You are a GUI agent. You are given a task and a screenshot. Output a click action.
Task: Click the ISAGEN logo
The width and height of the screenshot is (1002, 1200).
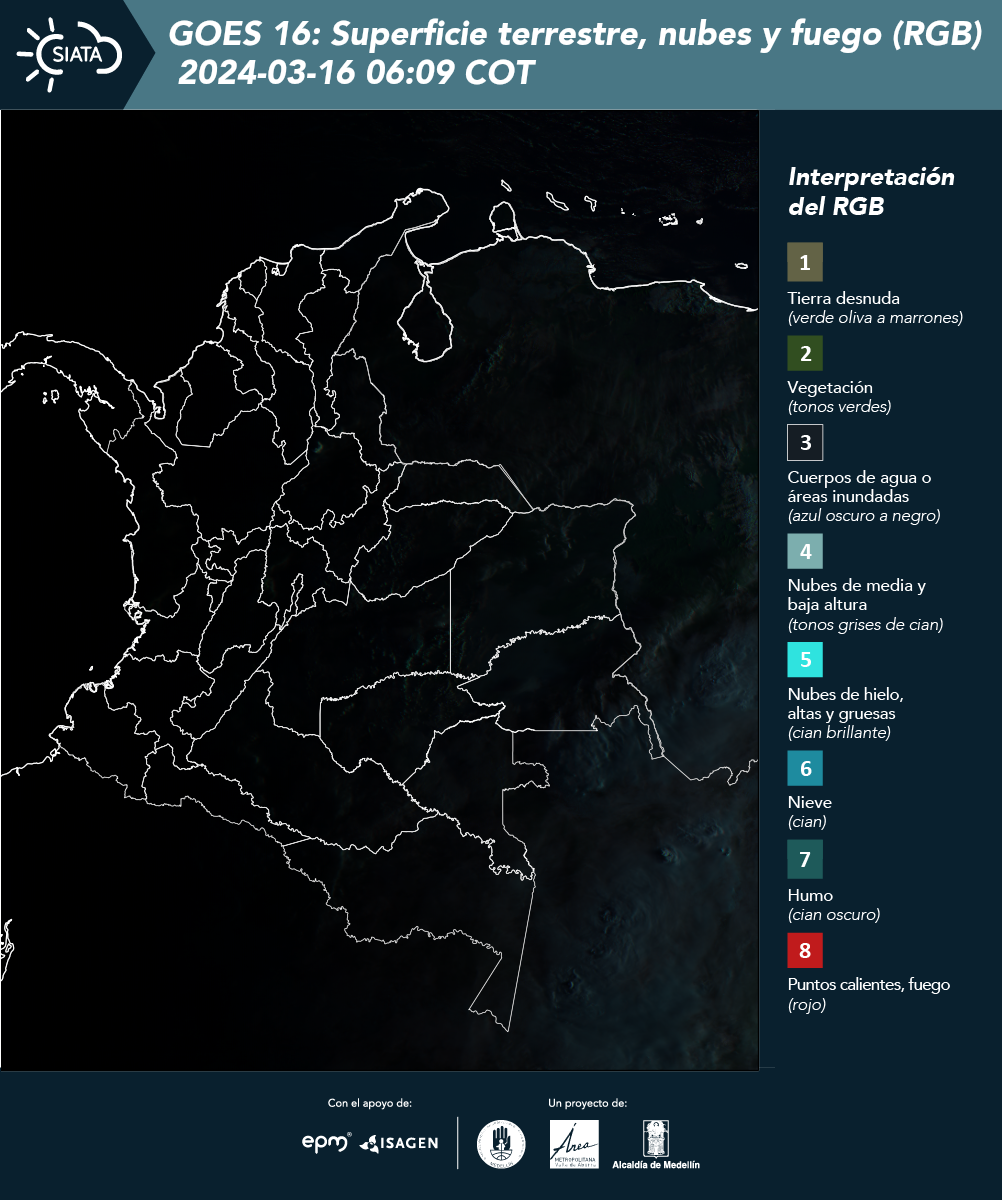[398, 1143]
